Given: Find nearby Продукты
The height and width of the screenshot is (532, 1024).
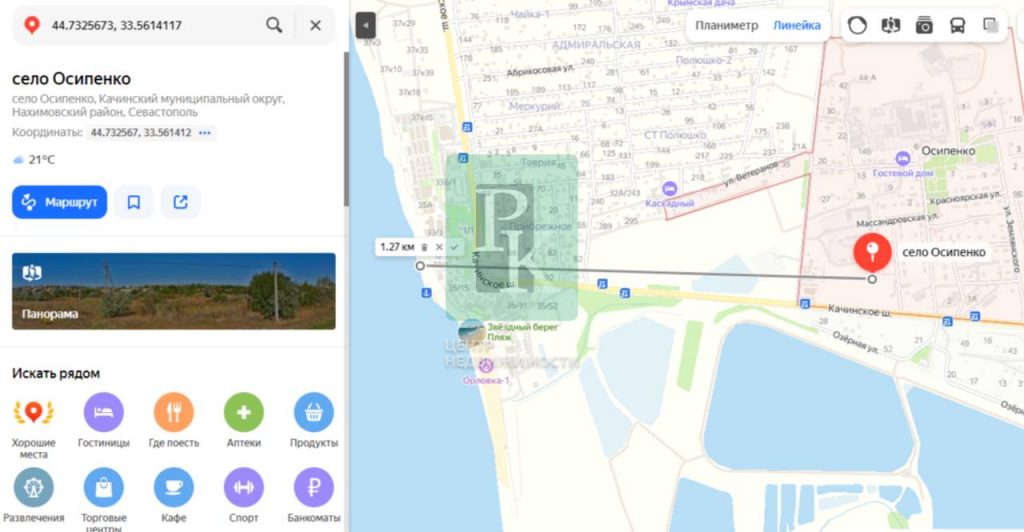Looking at the screenshot, I should tap(313, 420).
